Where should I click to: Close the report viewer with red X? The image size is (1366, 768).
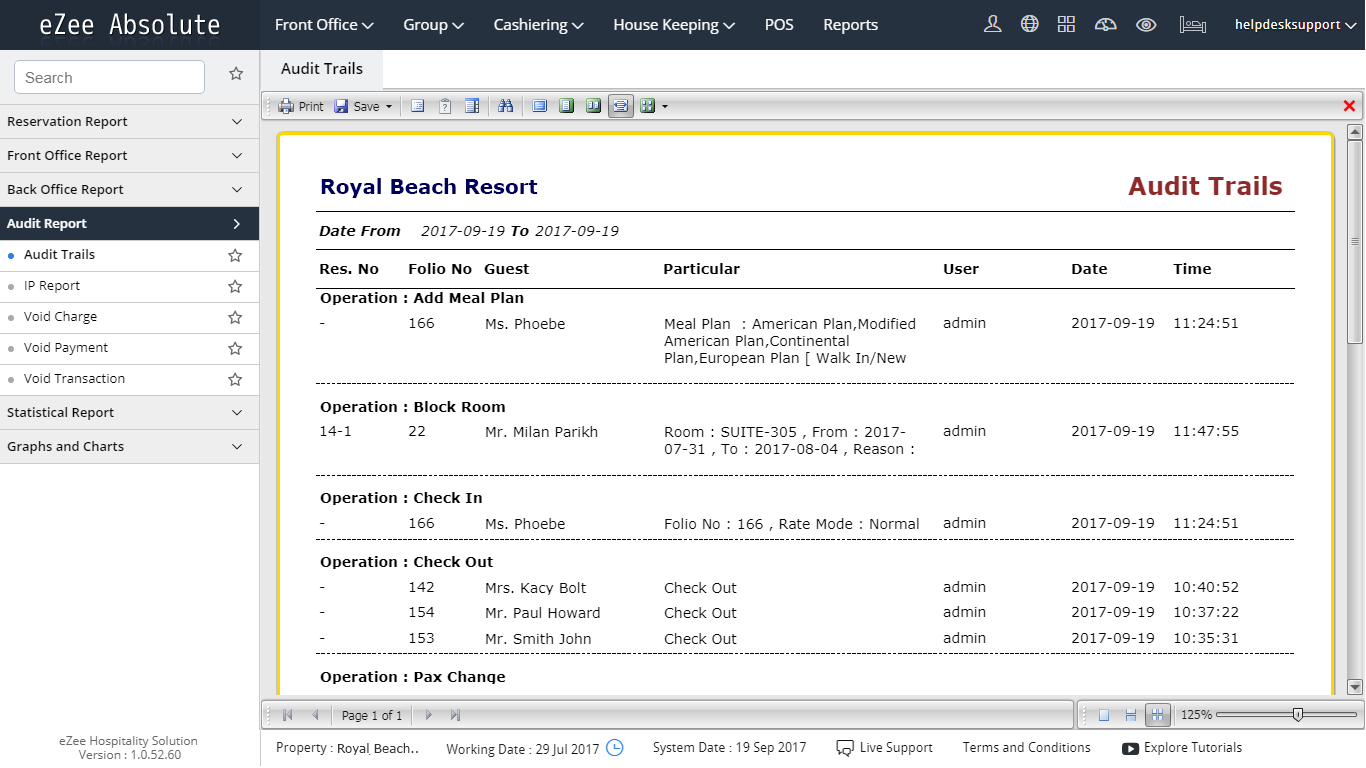pos(1349,106)
